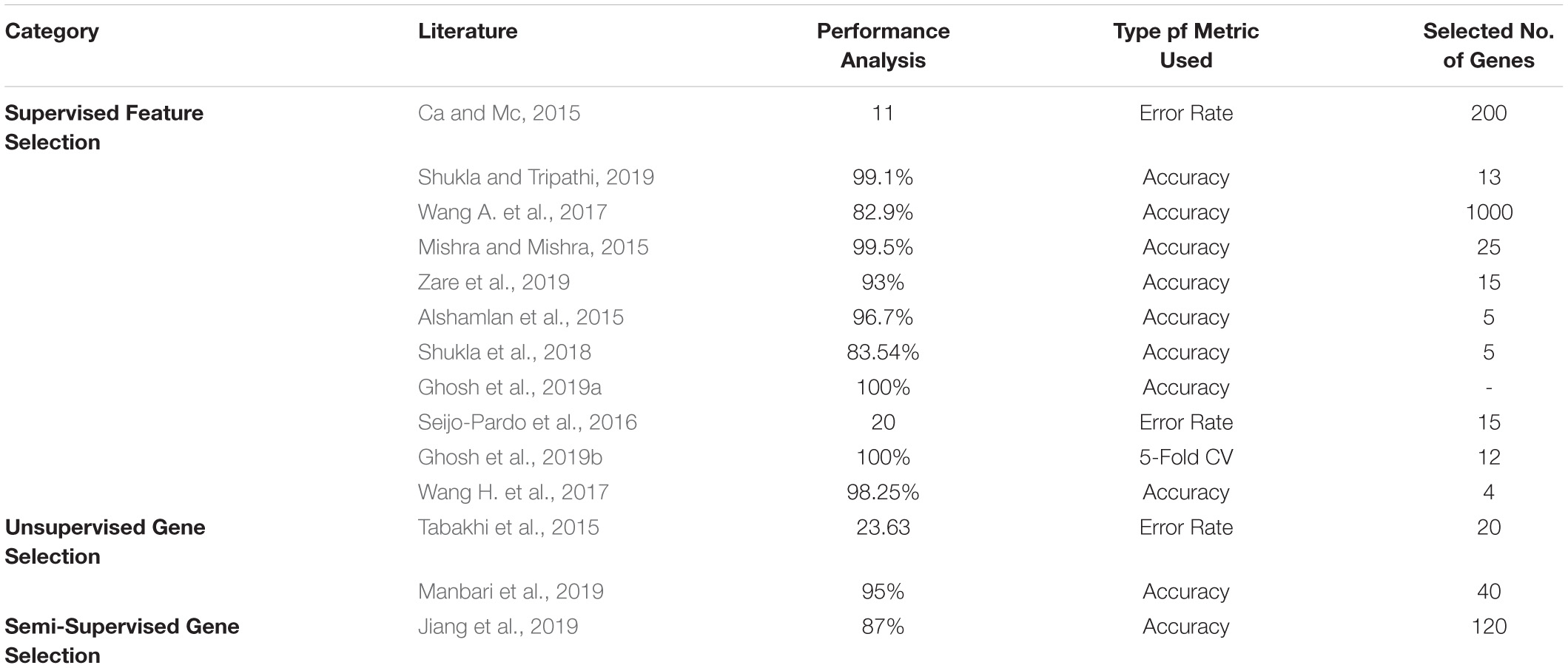Open the Shukla et al., 2018 link
1568x668 pixels.
(504, 352)
